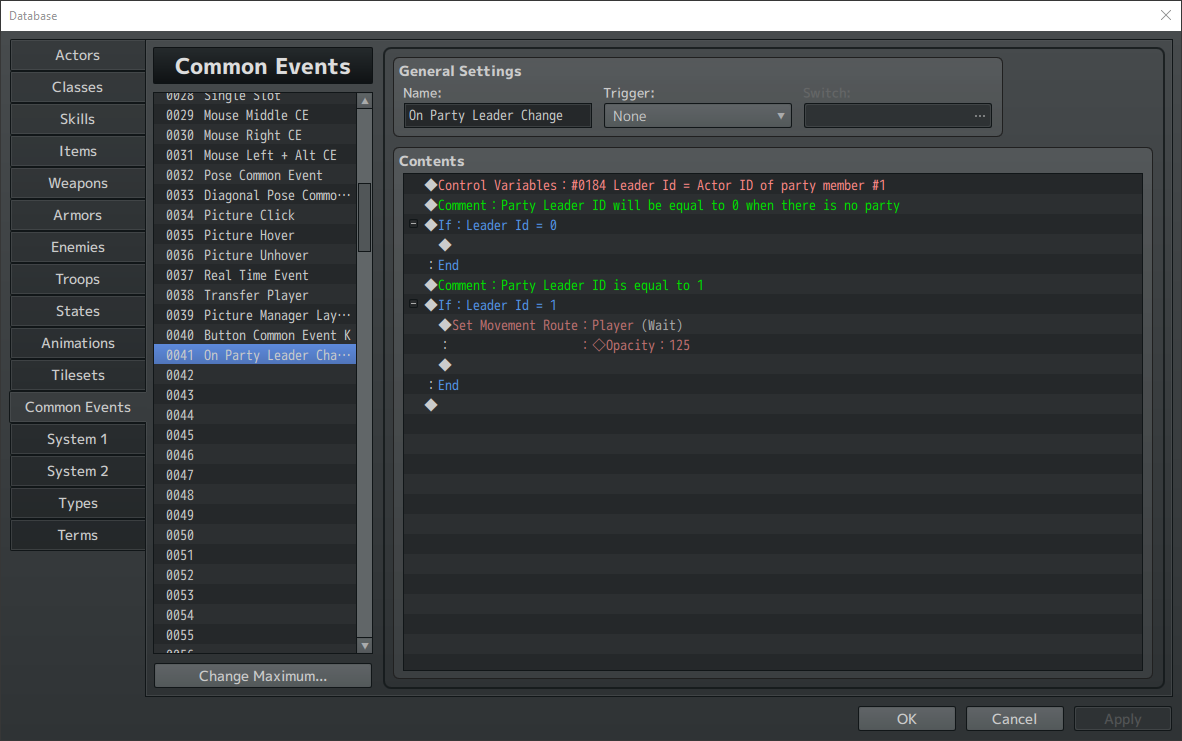Select event 0034 Picture Click
1182x741 pixels.
(255, 215)
